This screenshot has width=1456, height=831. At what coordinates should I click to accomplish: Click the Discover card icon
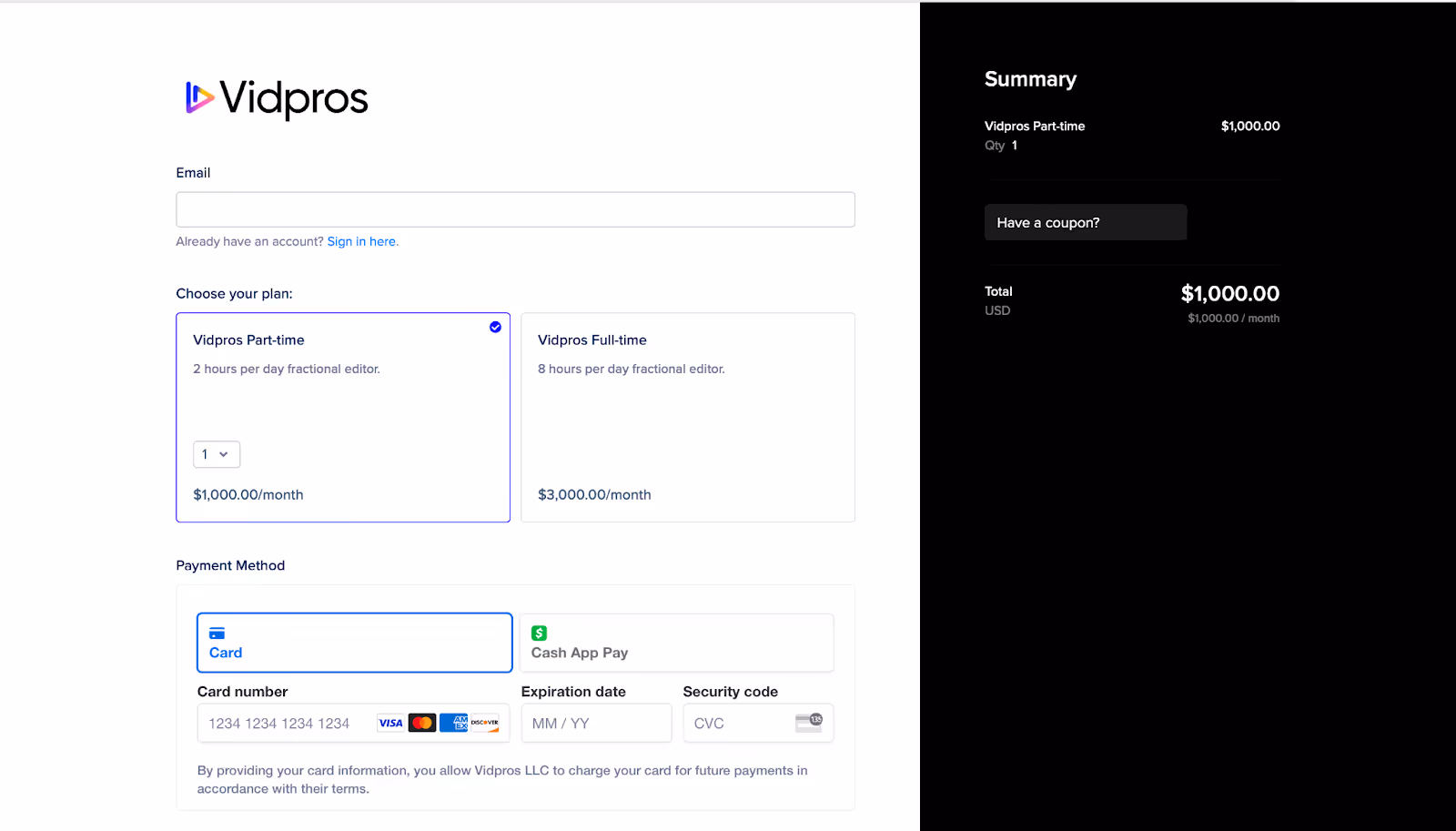click(x=485, y=723)
